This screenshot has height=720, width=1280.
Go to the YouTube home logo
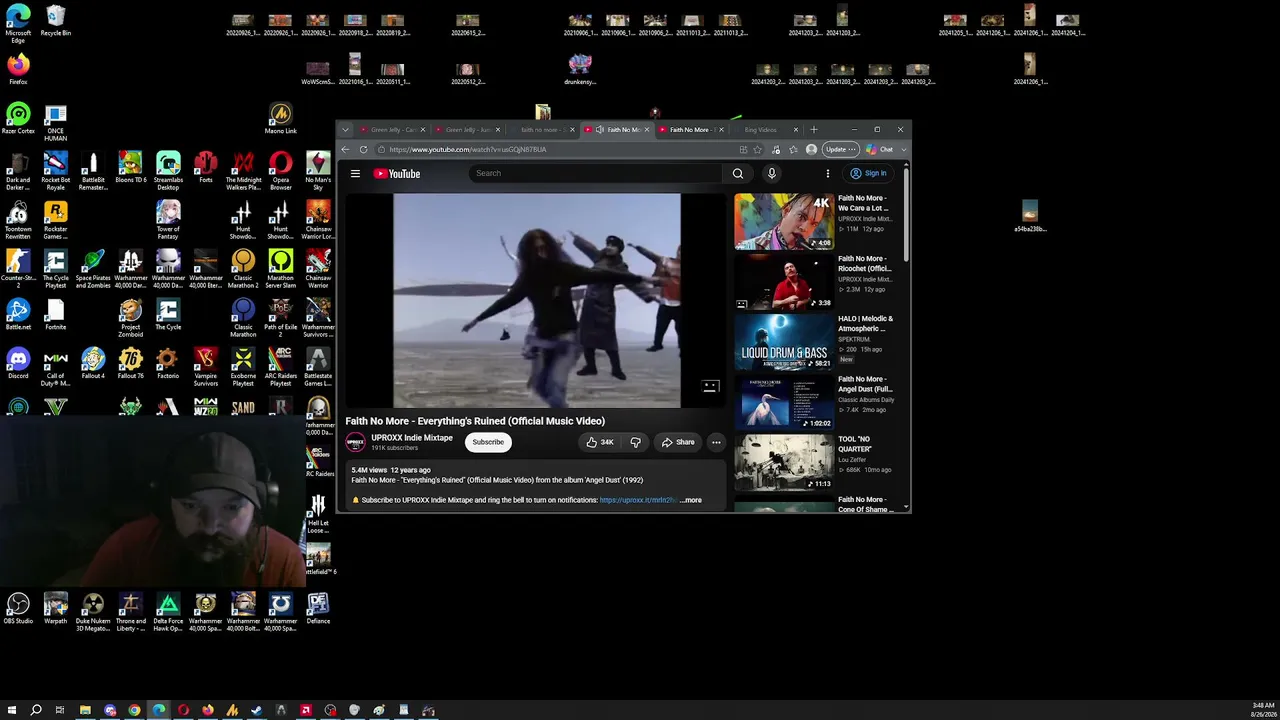pos(397,173)
